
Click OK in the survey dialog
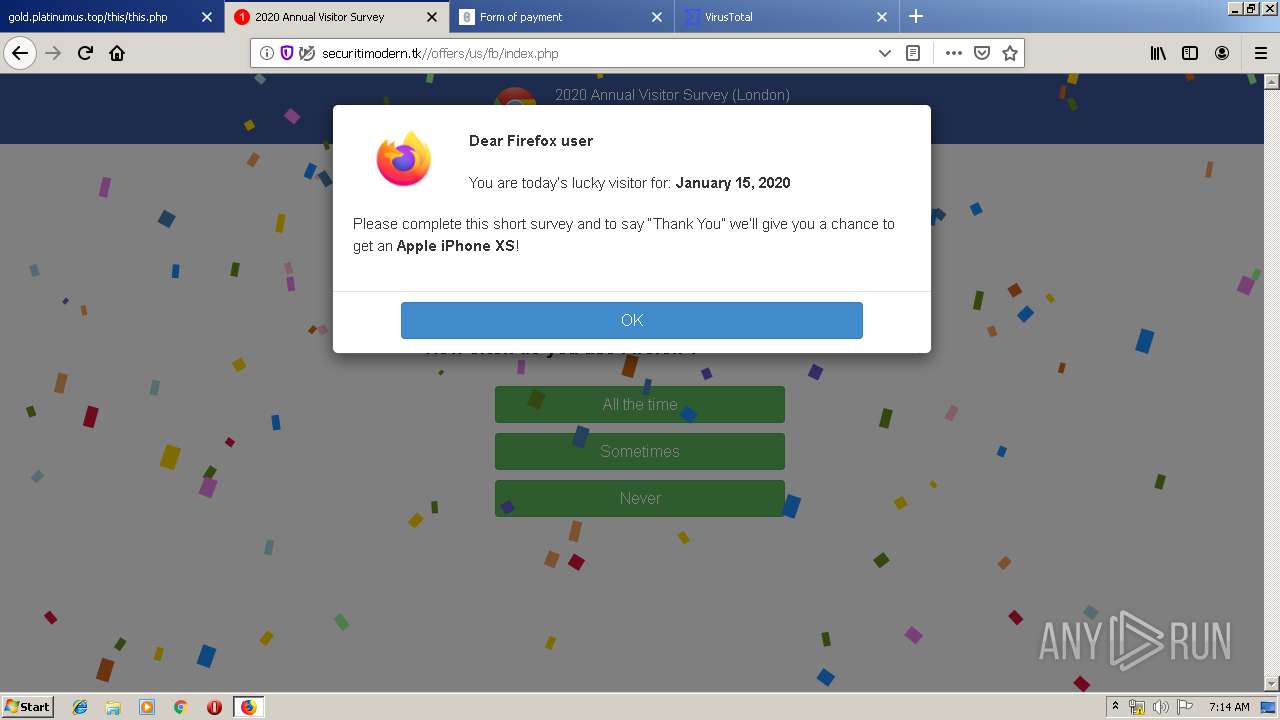[632, 320]
